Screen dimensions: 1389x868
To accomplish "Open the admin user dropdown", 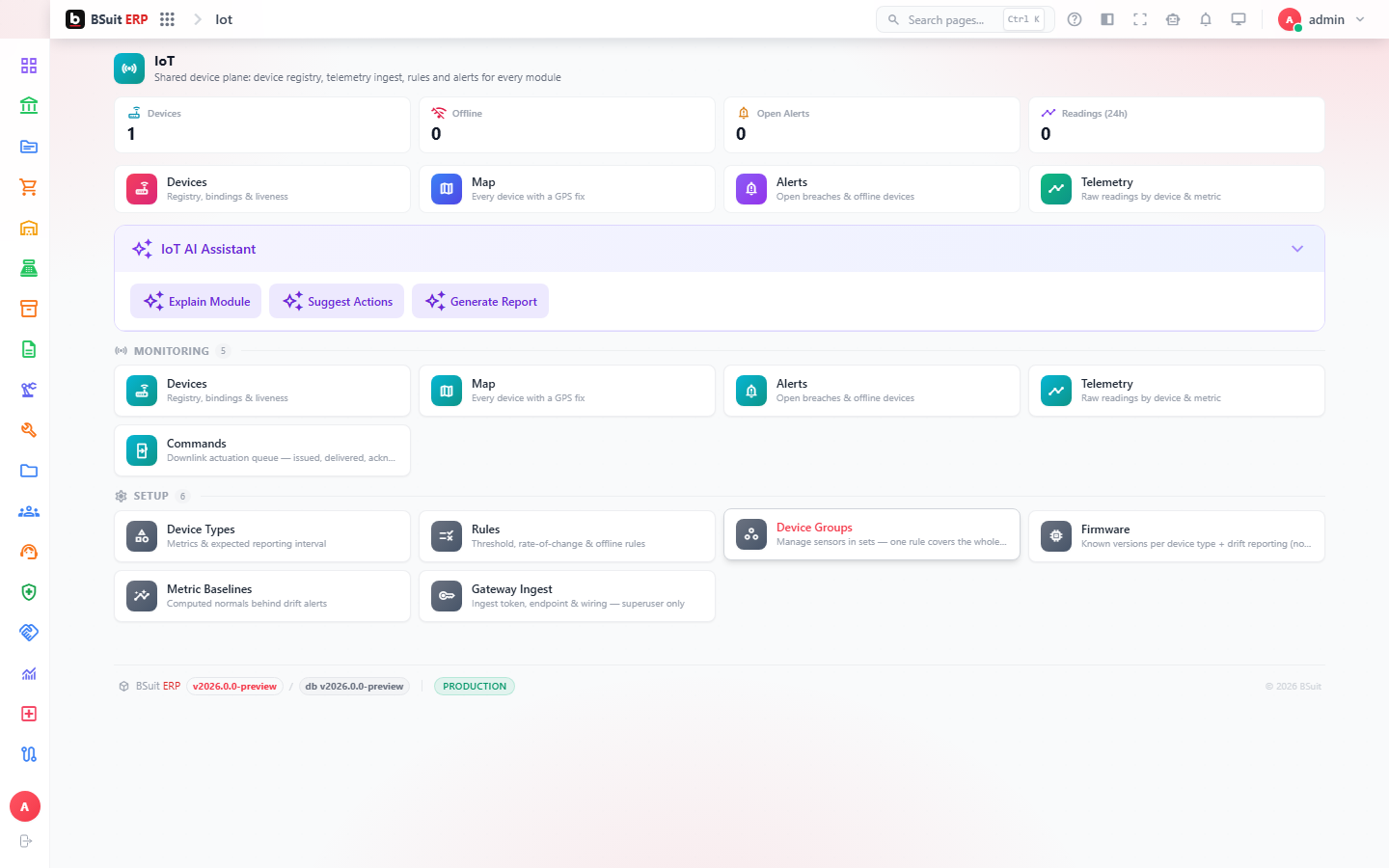I will [x=1322, y=19].
